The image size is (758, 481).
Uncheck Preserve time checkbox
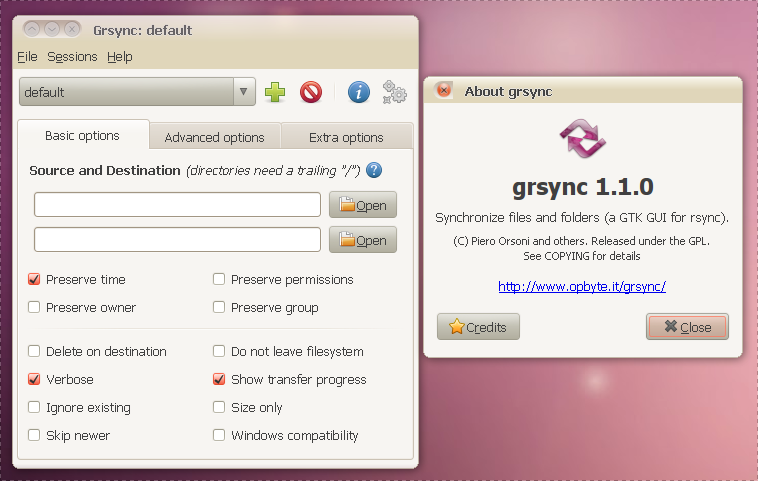34,279
